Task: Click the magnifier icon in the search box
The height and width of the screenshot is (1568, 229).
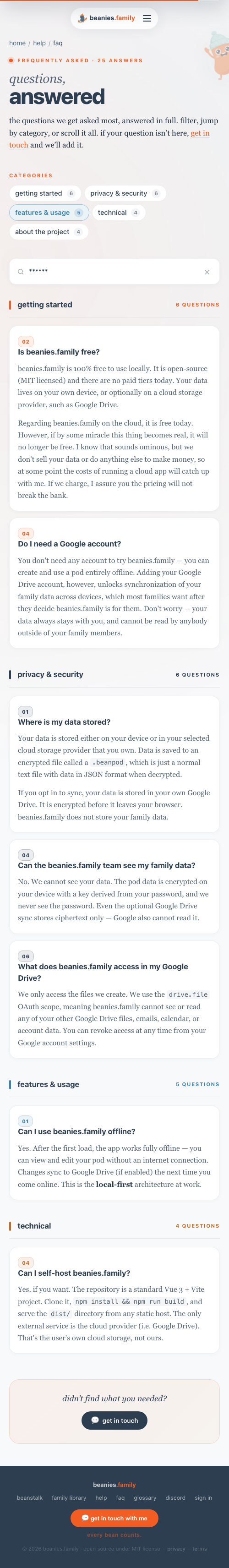Action: pos(21,272)
